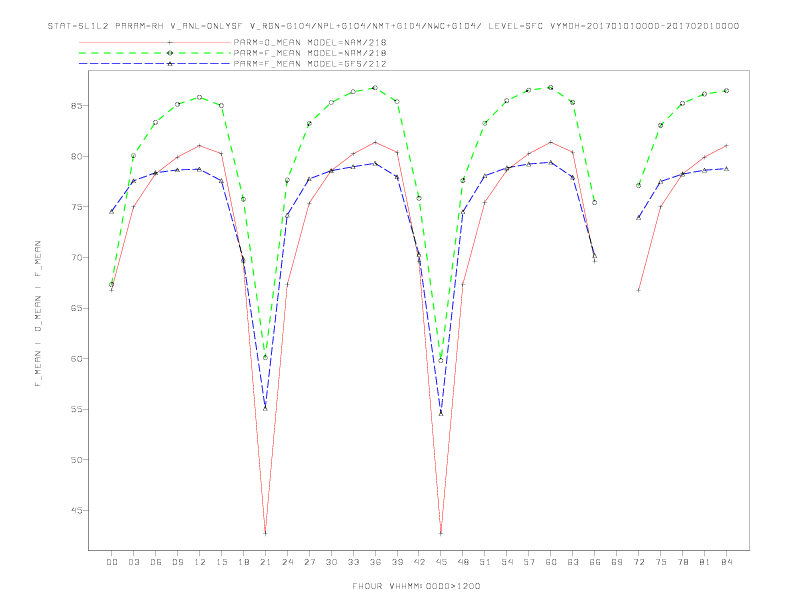Viewport: 792px width, 612px height.
Task: Click blue GFS triangle point at hour 21
Action: click(265, 408)
